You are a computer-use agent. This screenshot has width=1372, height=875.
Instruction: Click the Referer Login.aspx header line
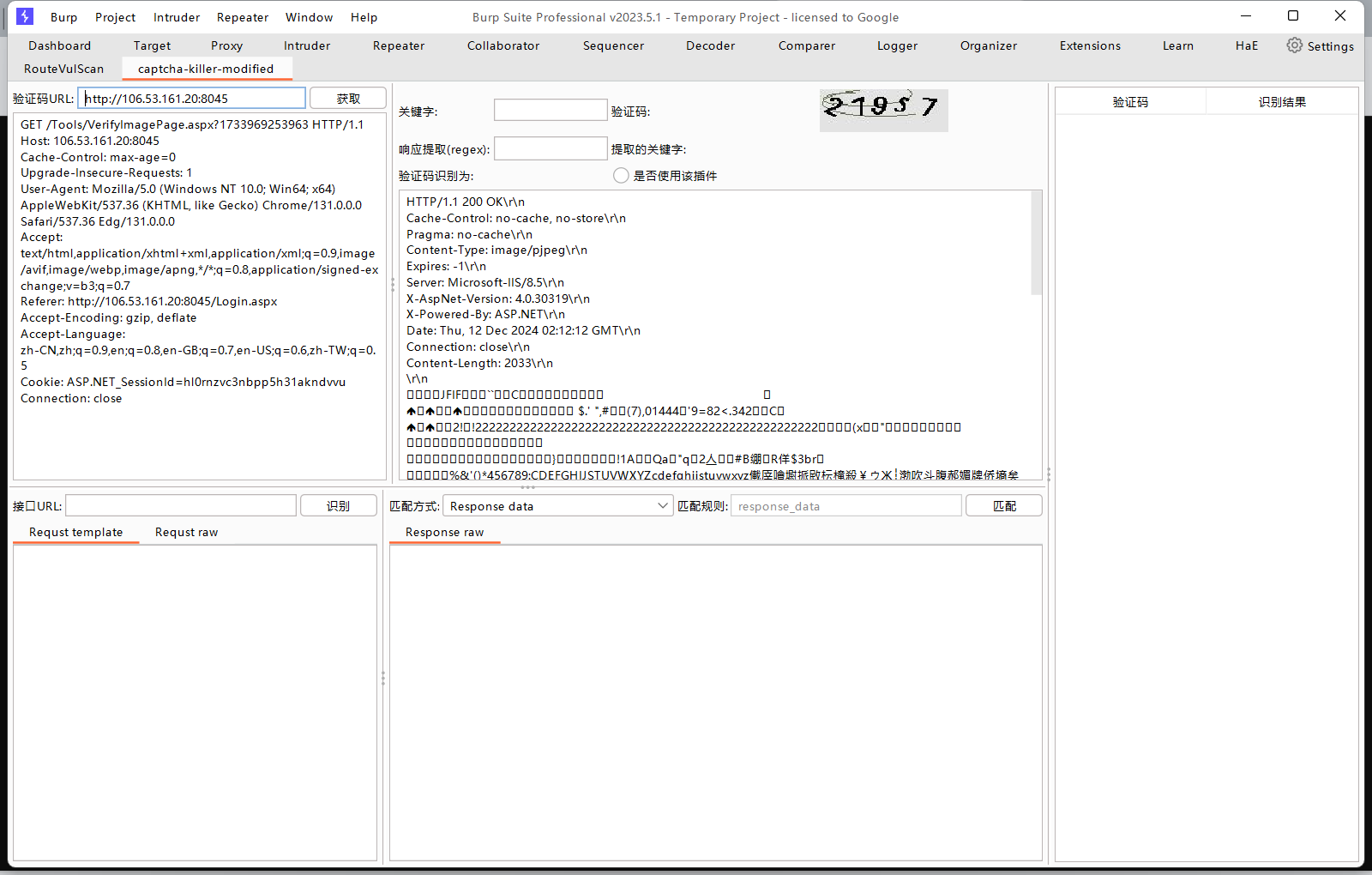click(148, 301)
